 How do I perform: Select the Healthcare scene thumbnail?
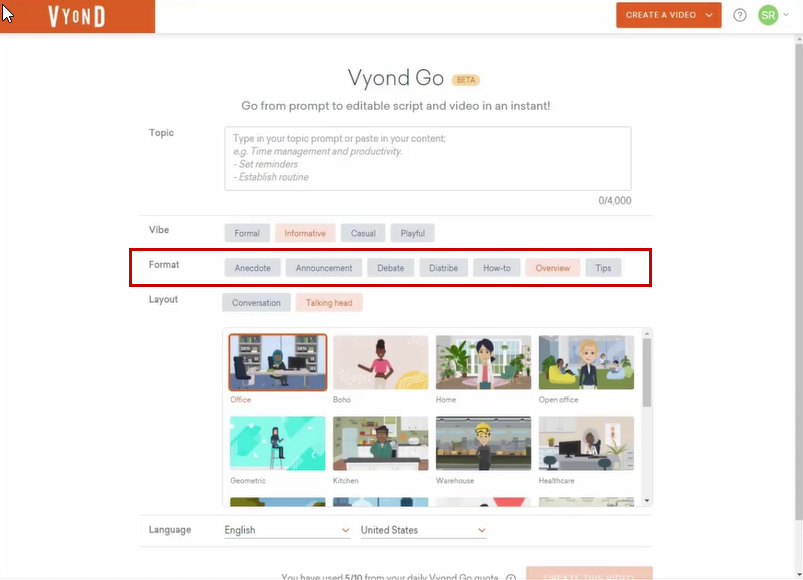click(586, 443)
